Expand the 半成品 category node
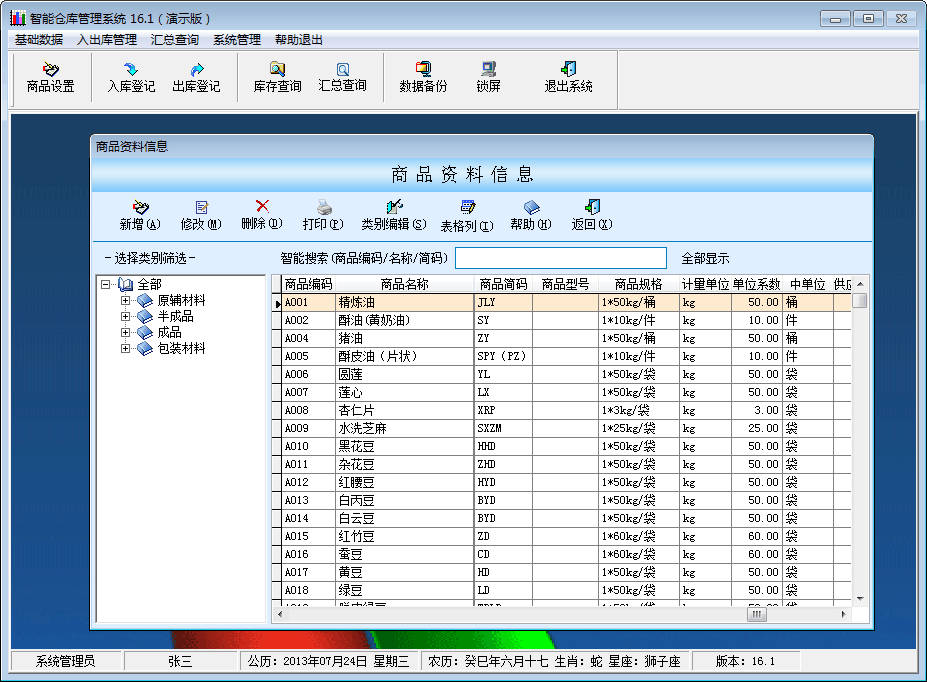Viewport: 927px width, 682px height. pyautogui.click(x=125, y=316)
